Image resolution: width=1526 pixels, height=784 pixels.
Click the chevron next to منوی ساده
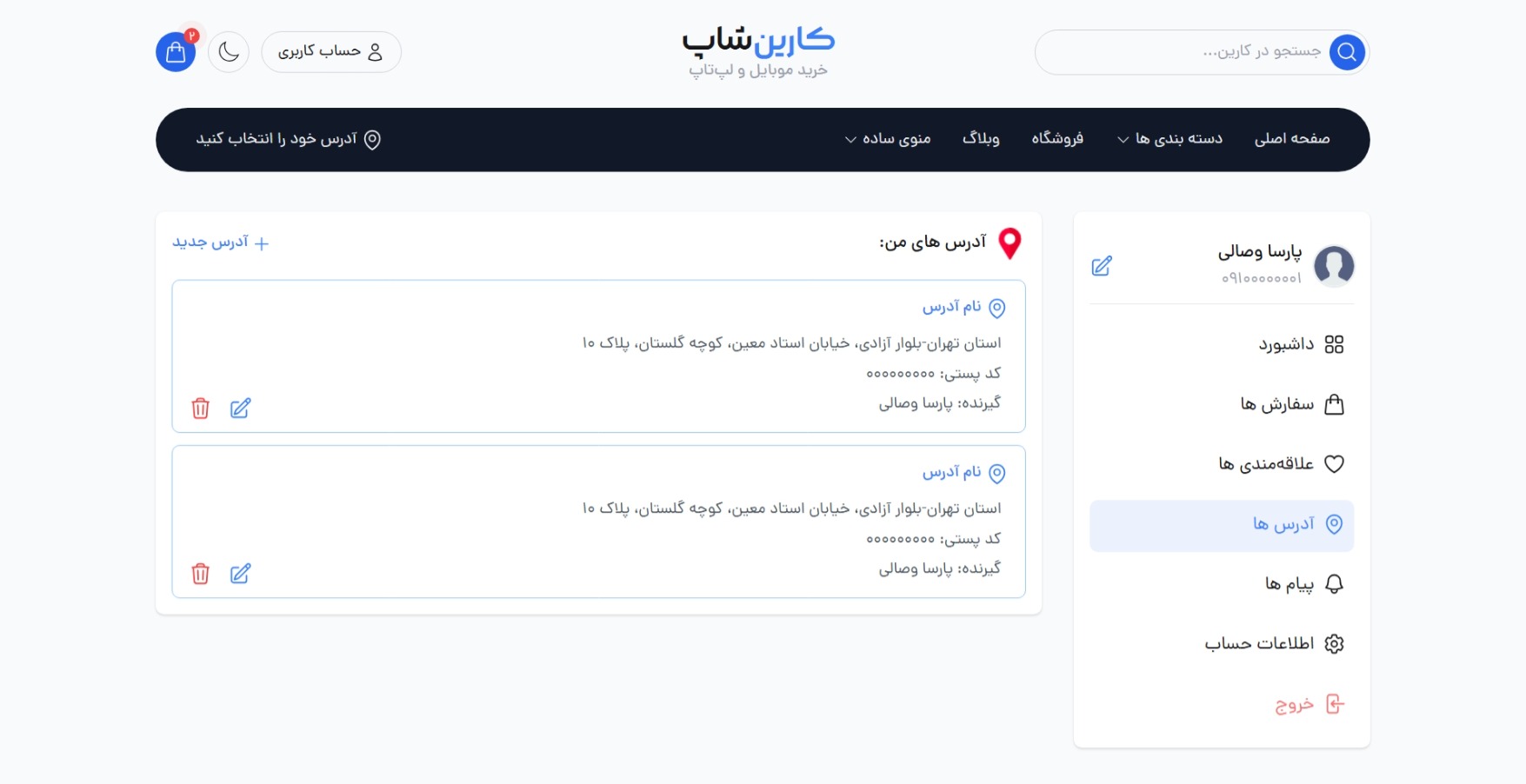850,140
